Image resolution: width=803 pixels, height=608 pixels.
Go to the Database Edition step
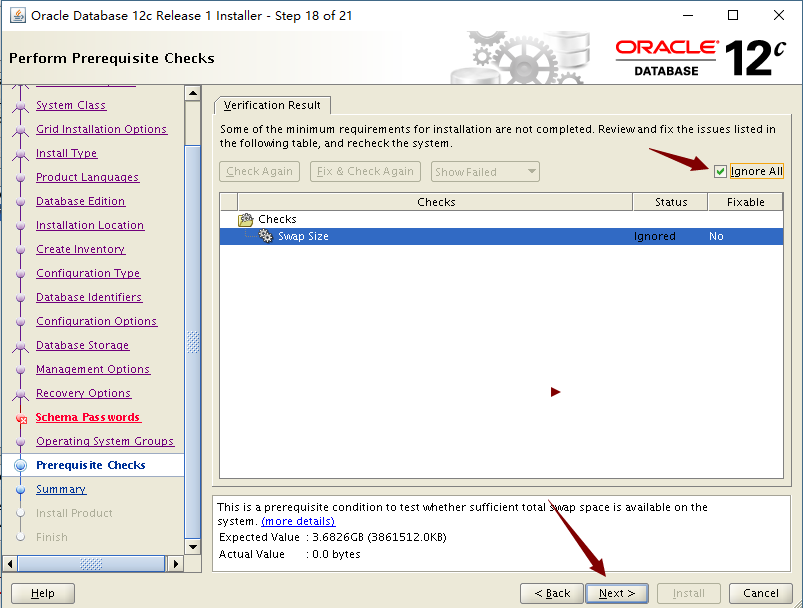(x=80, y=201)
